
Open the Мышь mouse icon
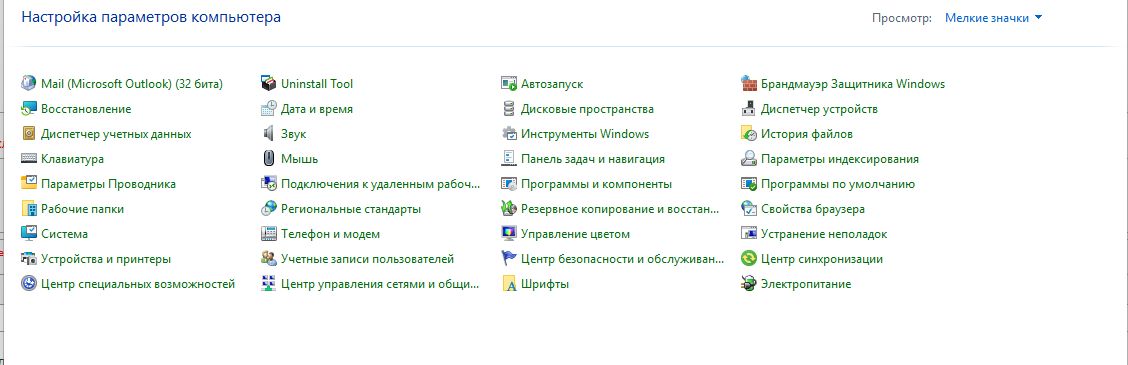click(x=268, y=159)
